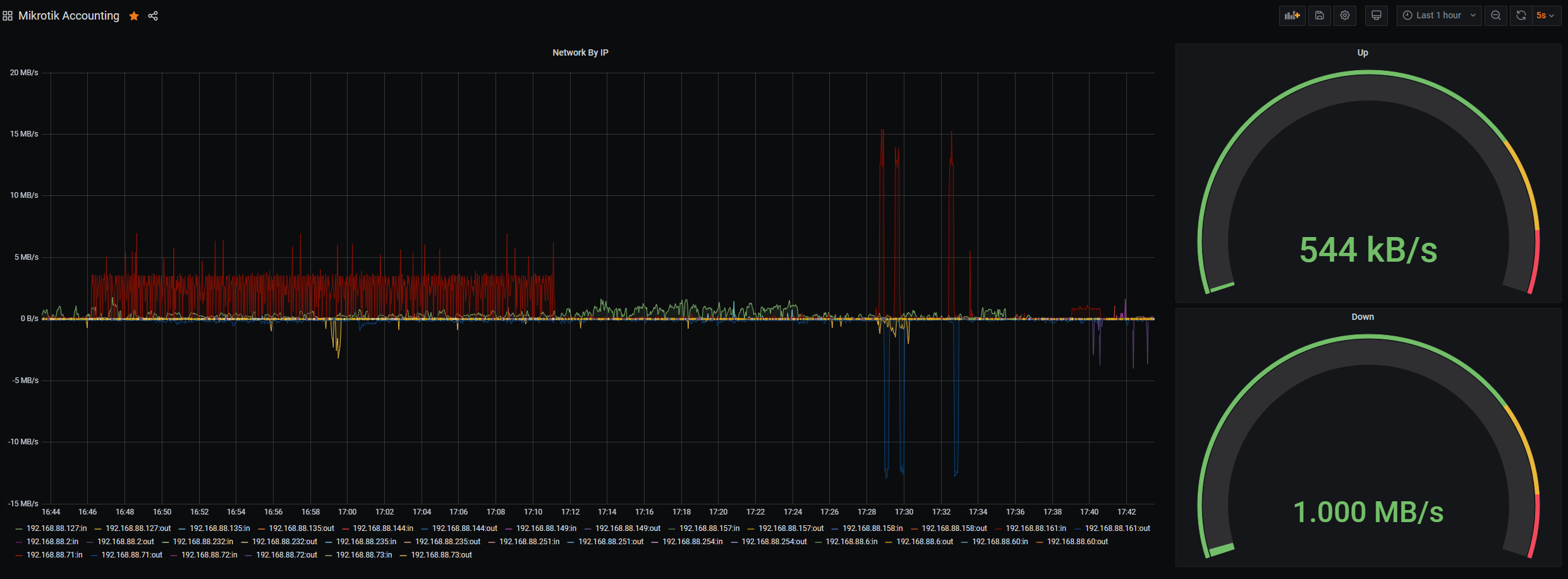Screen dimensions: 1568x579
Task: Click the 17:00 x-axis time label
Action: pyautogui.click(x=347, y=512)
